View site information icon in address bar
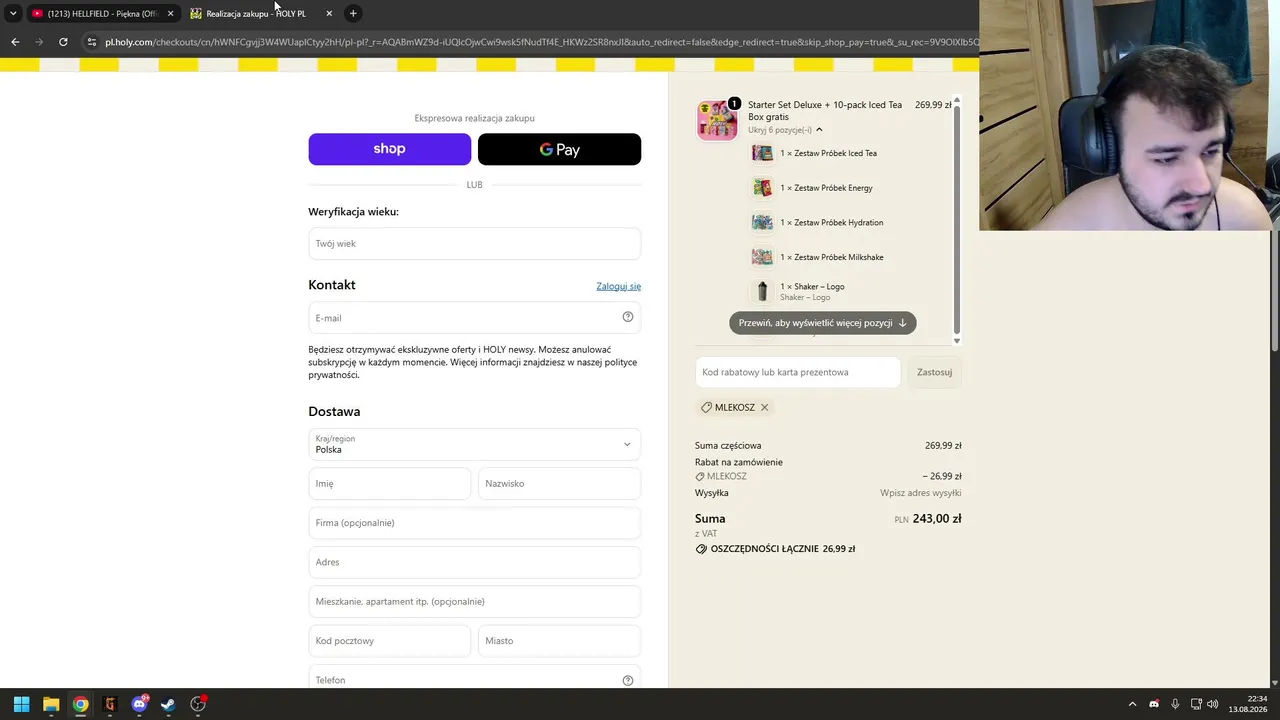 (x=92, y=42)
